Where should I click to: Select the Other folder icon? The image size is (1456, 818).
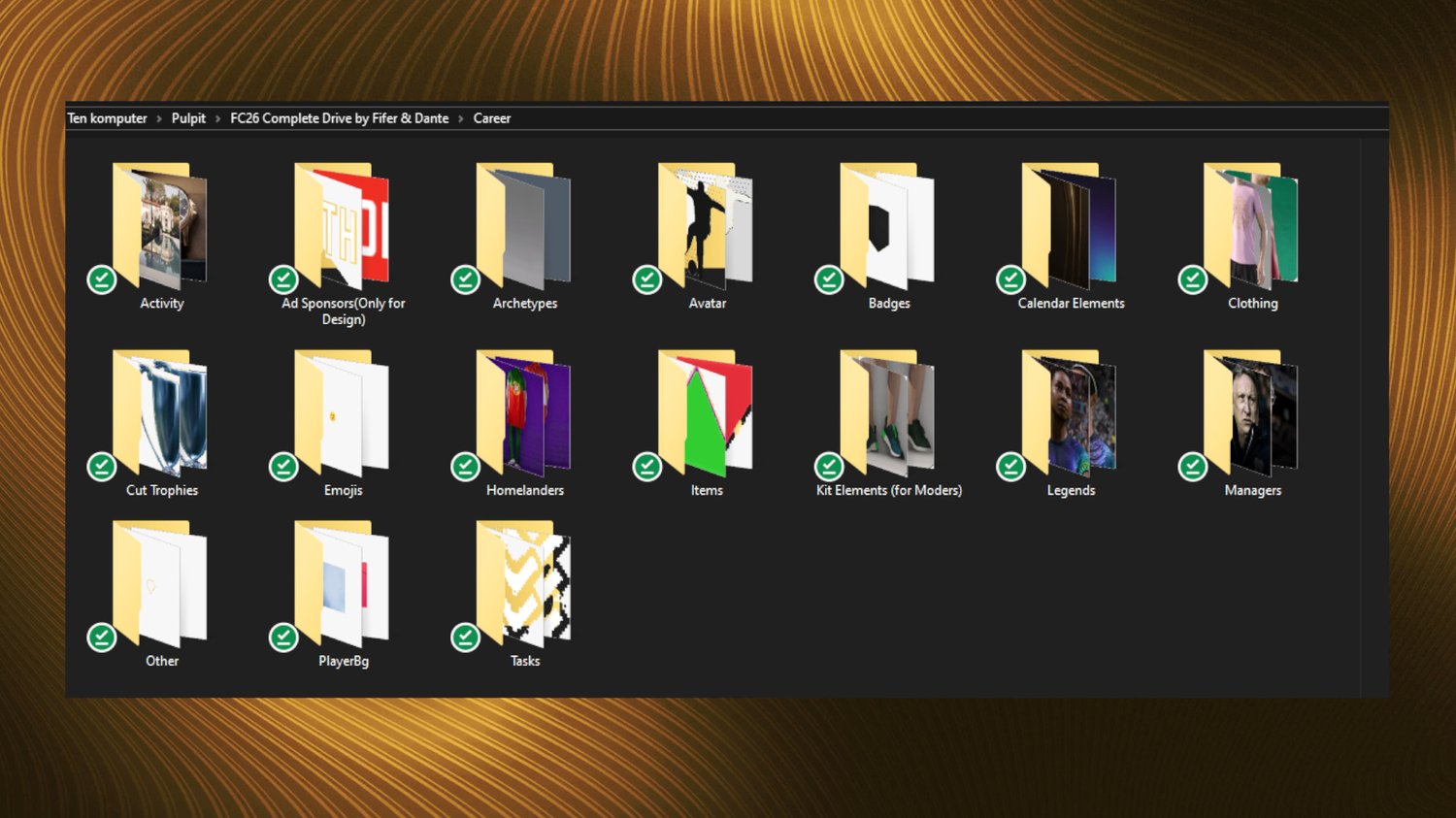(160, 585)
